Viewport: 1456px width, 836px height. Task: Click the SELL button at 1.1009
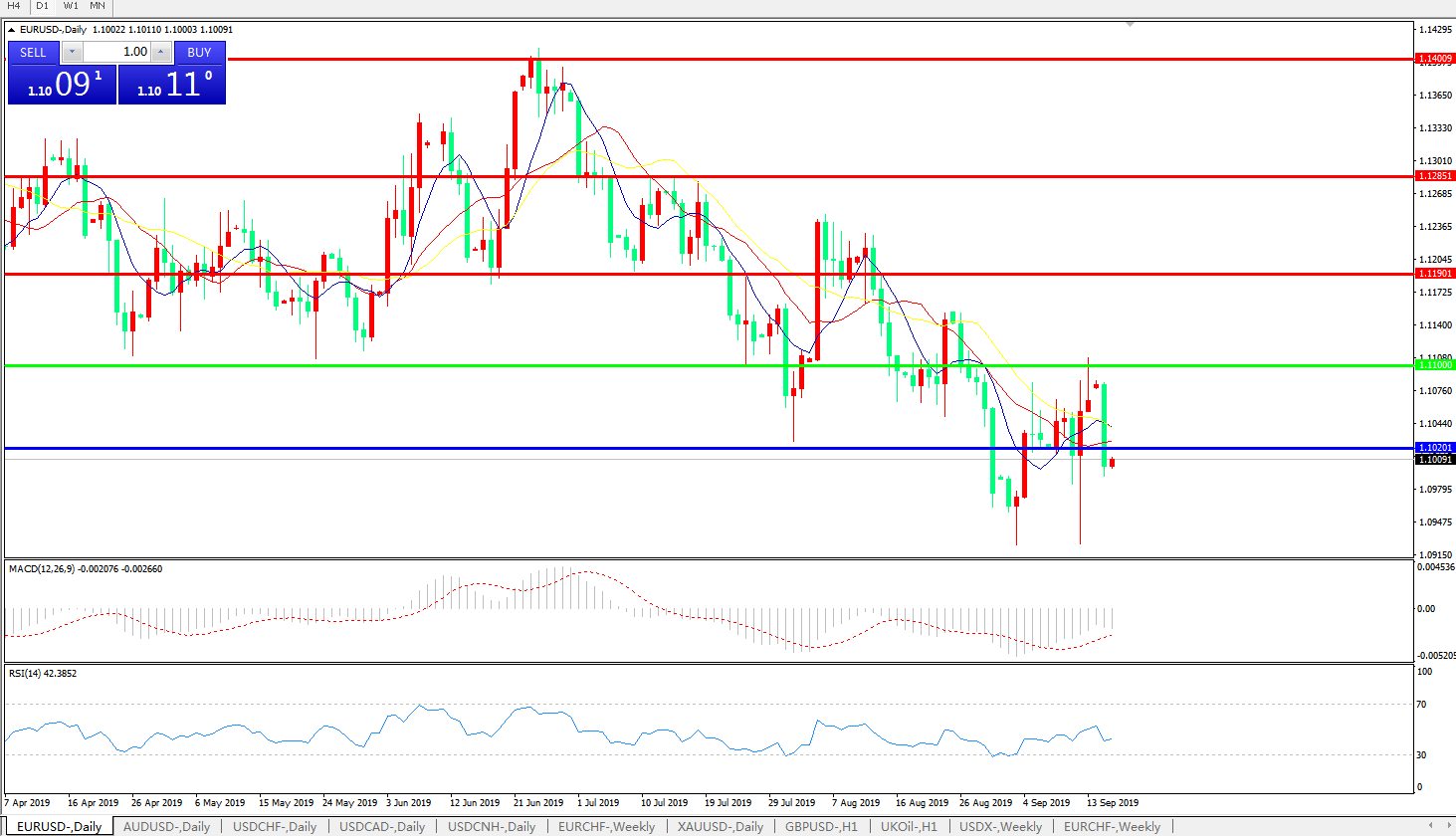tap(33, 52)
